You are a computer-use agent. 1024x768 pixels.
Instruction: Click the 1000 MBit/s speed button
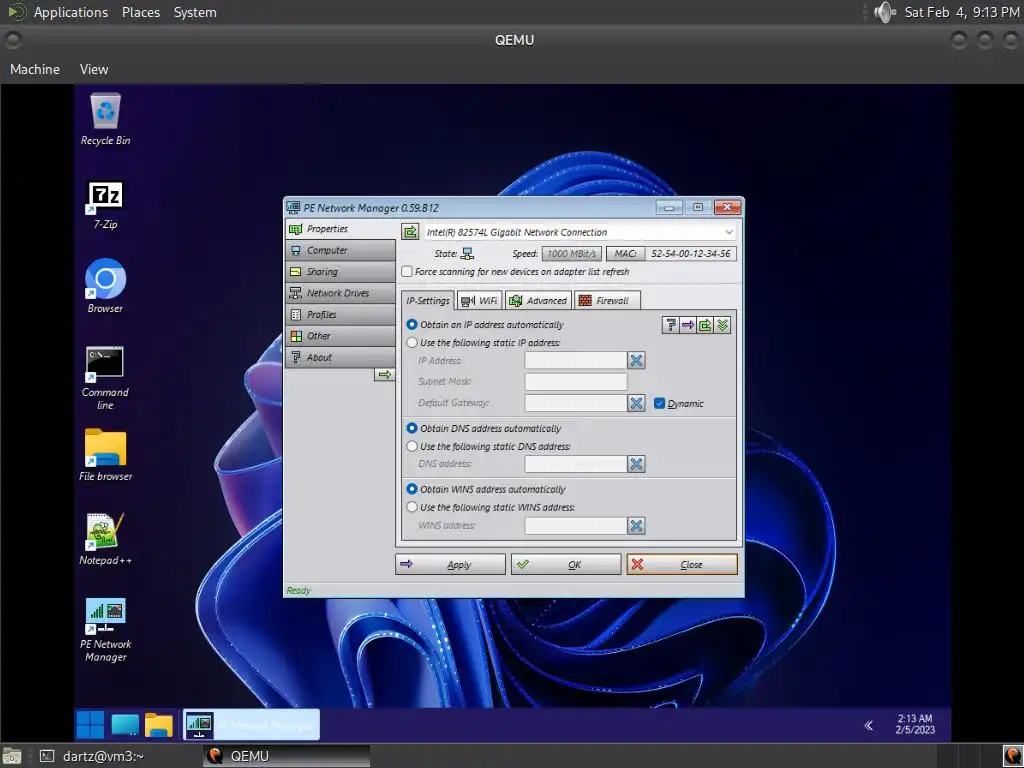[x=571, y=253]
